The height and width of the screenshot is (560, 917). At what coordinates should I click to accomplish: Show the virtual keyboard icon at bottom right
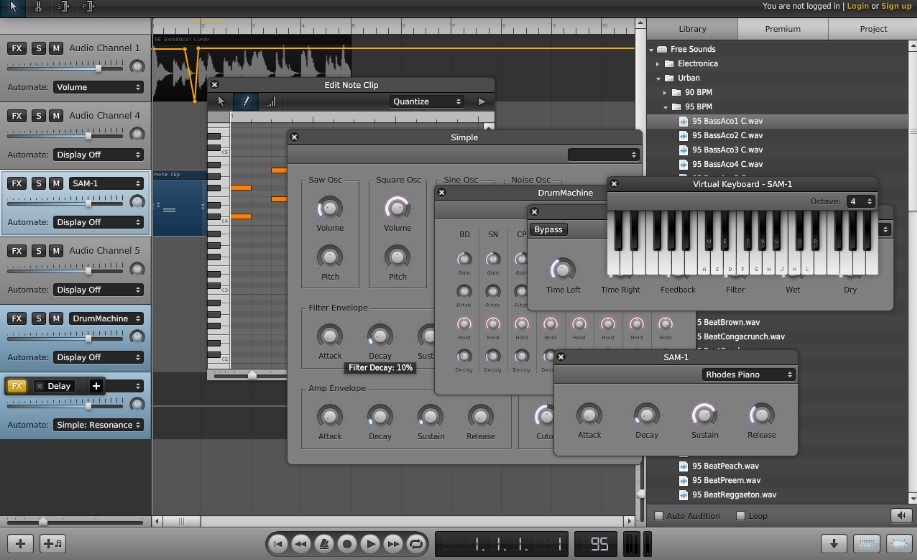pos(866,544)
